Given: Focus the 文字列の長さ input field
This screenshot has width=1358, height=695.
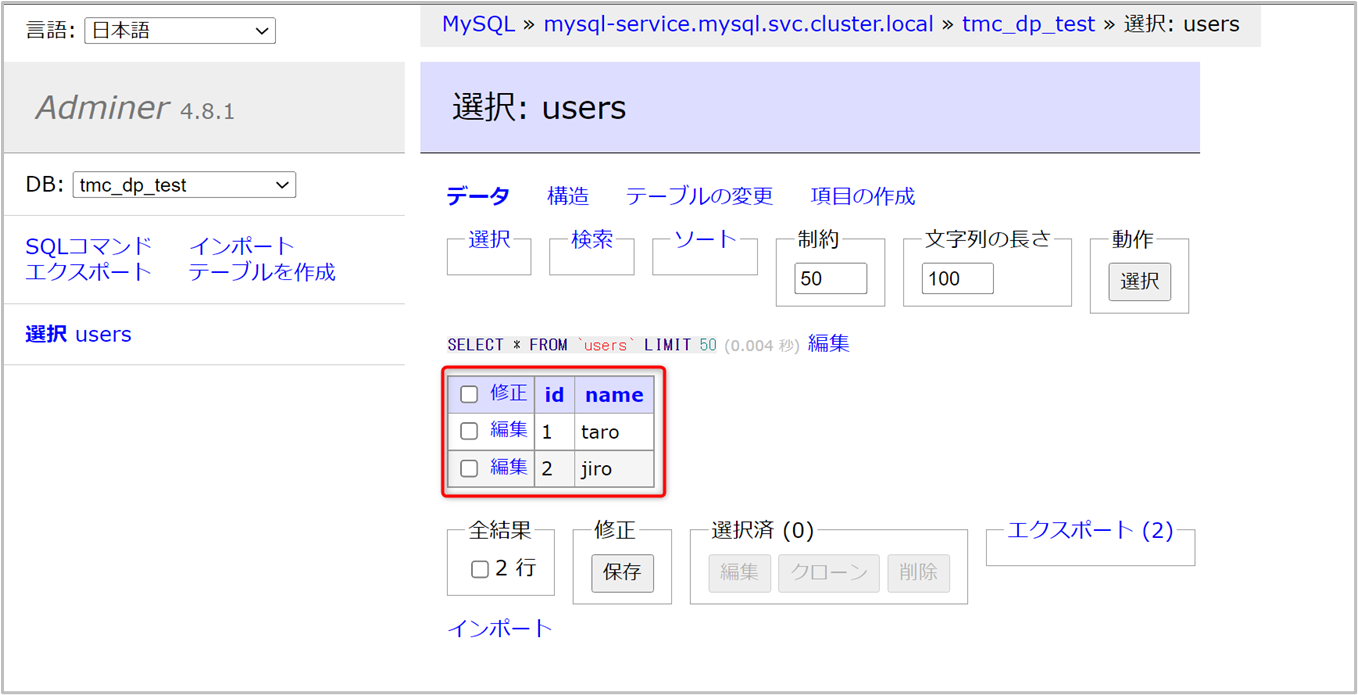Looking at the screenshot, I should [957, 279].
